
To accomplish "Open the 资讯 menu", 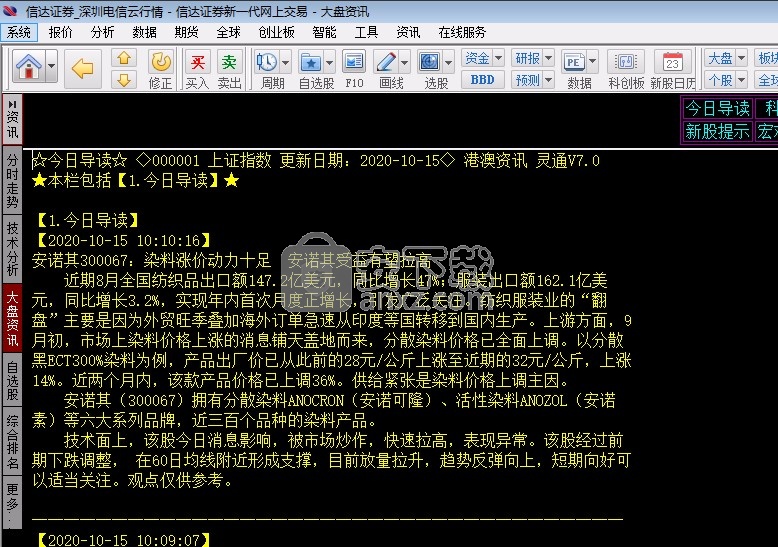I will point(408,32).
